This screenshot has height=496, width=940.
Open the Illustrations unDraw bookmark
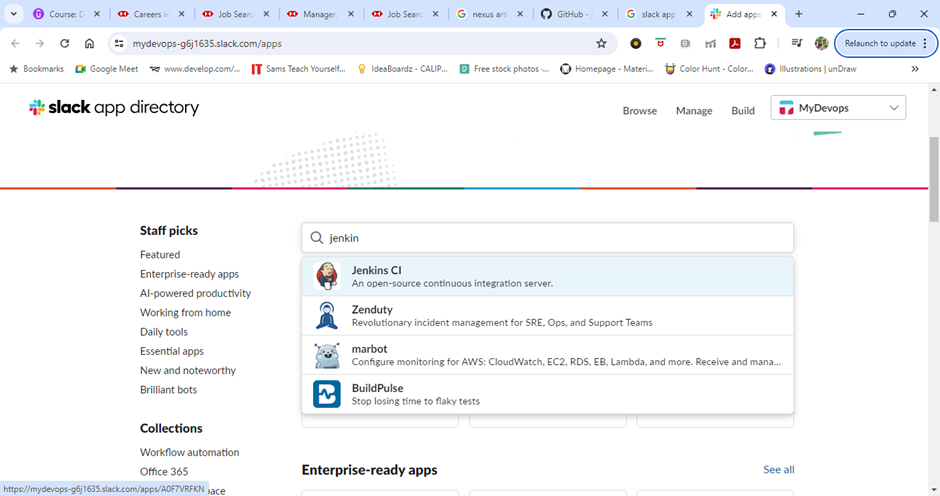point(811,69)
